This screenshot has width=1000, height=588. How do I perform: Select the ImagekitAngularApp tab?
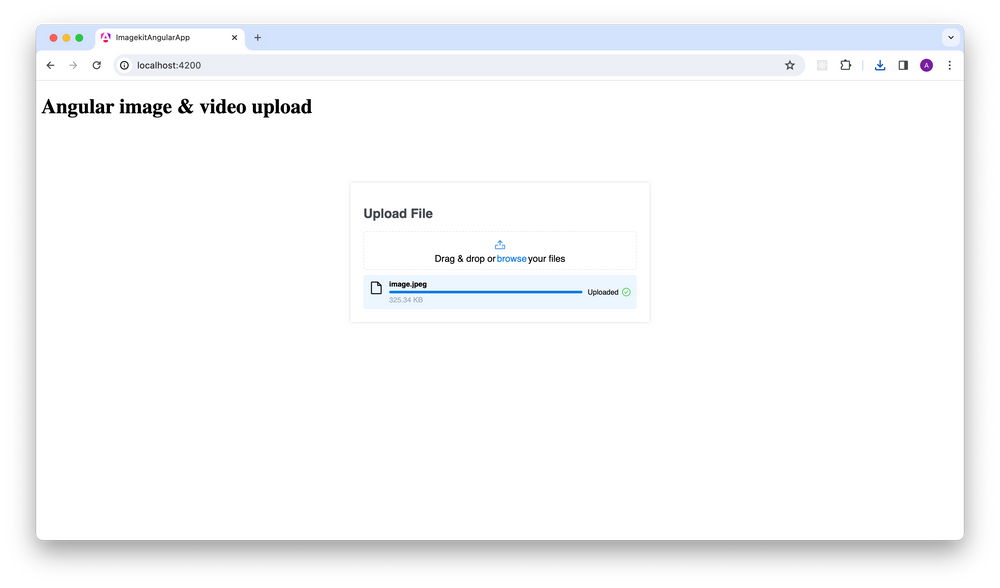coord(160,38)
